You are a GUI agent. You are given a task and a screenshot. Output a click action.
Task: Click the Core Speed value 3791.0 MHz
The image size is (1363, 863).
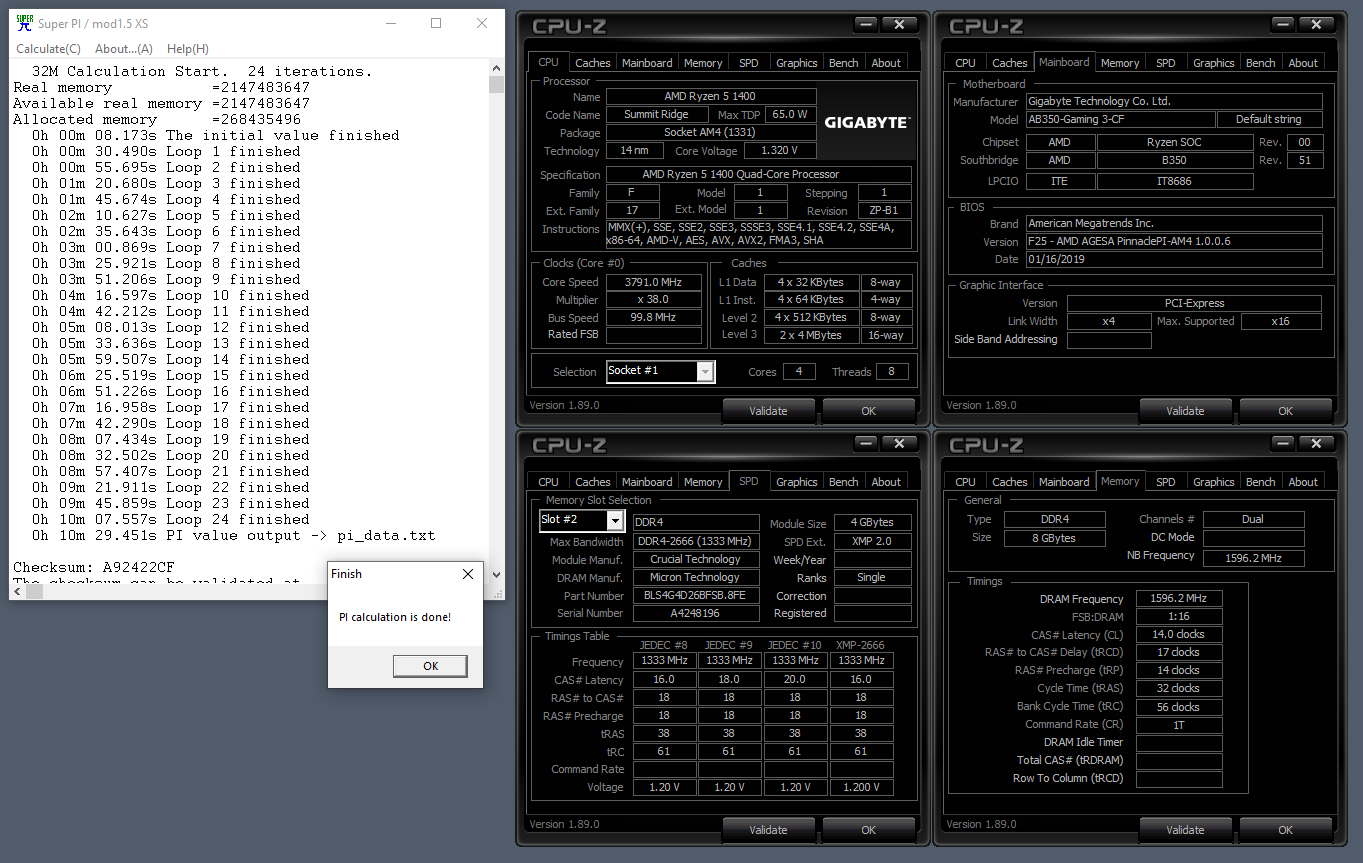(x=654, y=282)
